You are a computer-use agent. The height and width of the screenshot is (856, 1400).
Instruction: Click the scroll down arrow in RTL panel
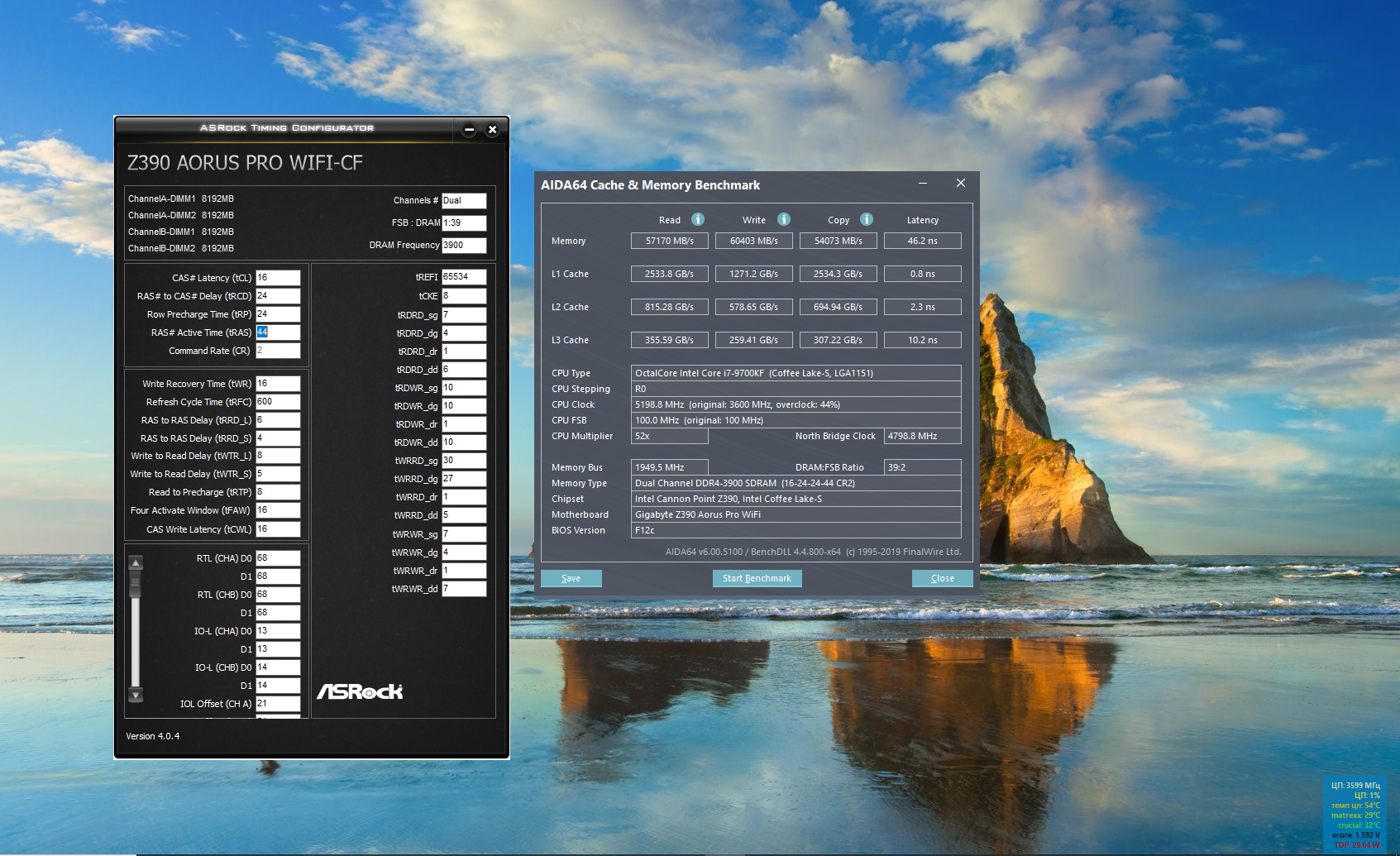[x=136, y=695]
